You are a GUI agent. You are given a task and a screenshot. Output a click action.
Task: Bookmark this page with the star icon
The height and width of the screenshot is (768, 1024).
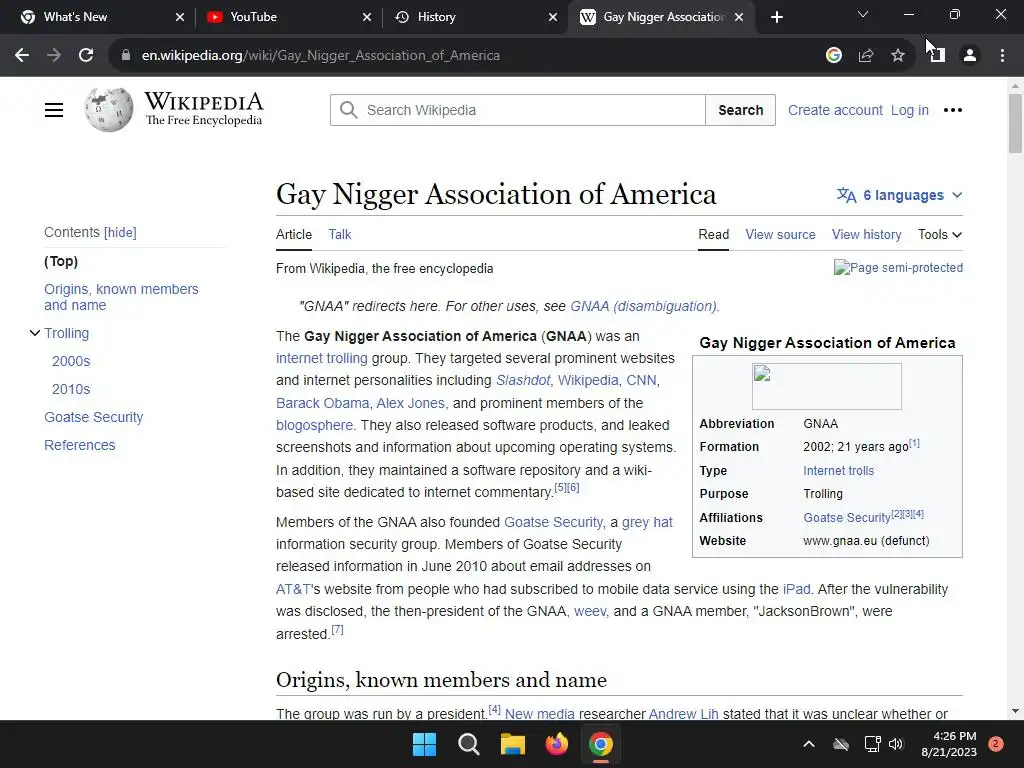point(898,56)
